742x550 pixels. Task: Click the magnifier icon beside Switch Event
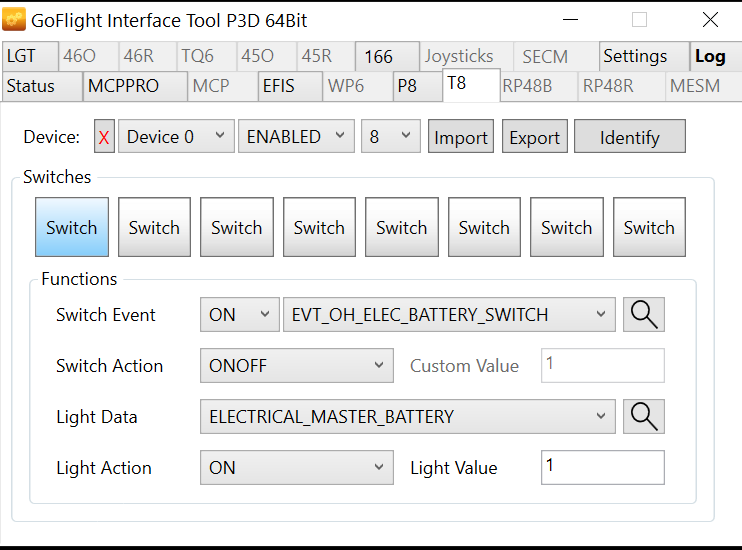644,314
